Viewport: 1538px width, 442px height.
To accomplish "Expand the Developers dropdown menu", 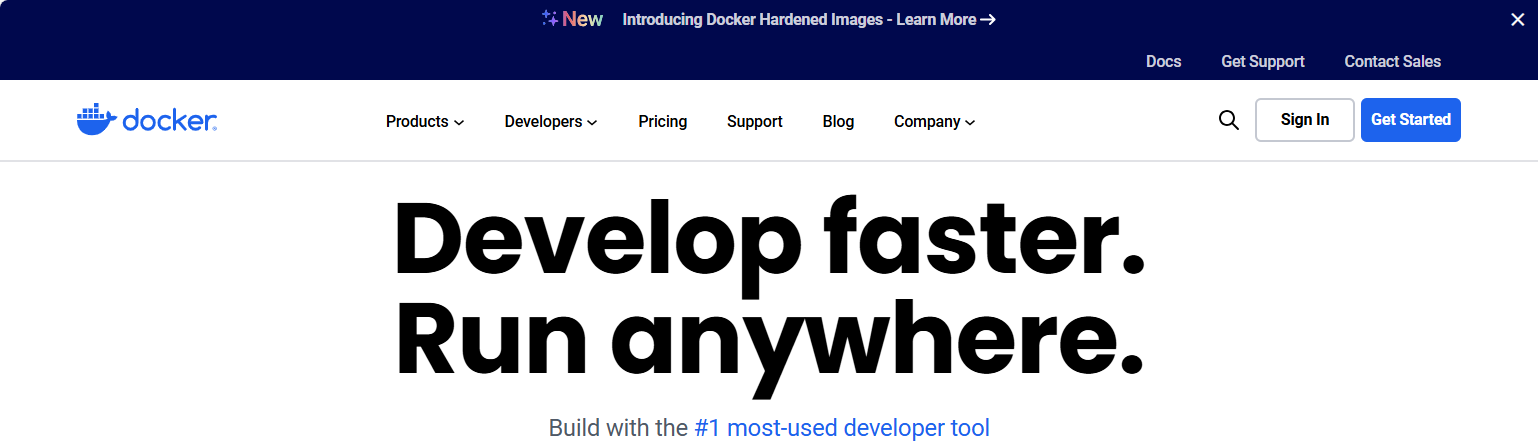I will pos(551,121).
